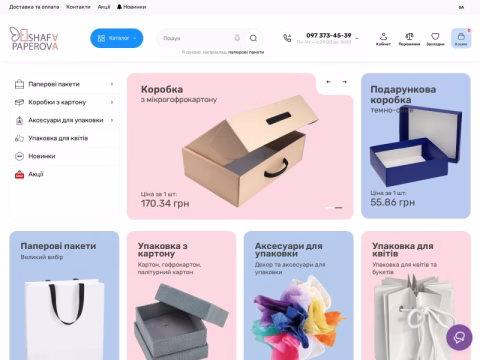This screenshot has width=480, height=360.
Task: Open Акції top menu link
Action: [x=104, y=7]
